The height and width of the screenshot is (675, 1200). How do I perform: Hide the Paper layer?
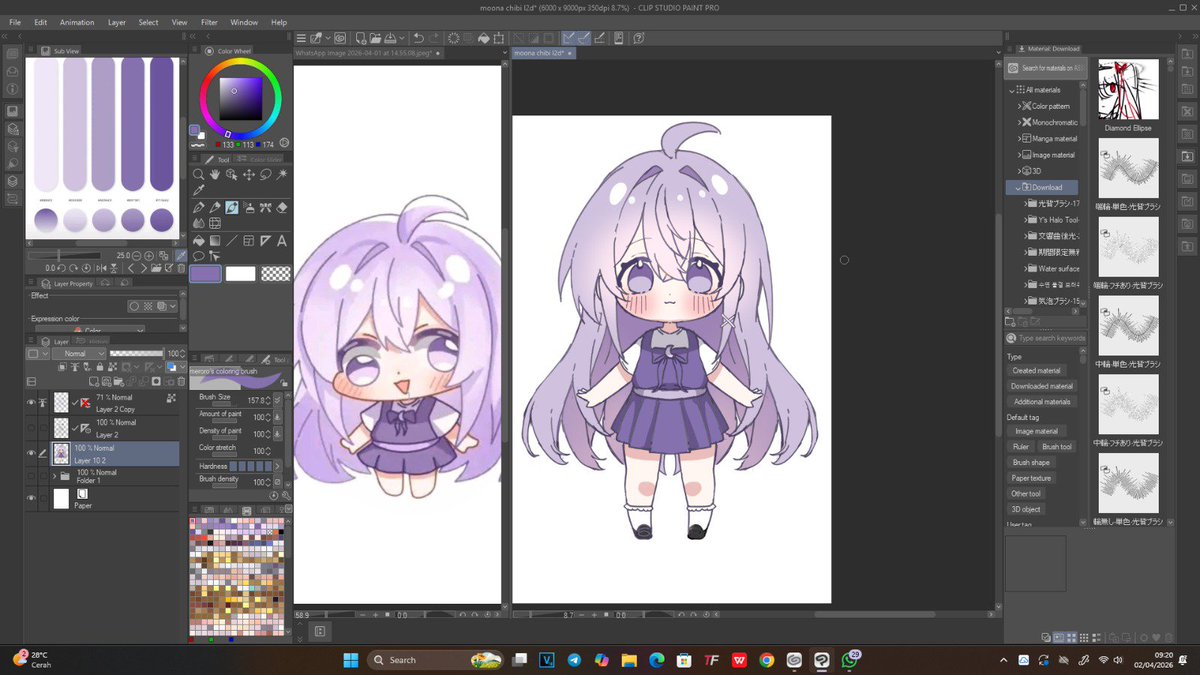pos(32,497)
